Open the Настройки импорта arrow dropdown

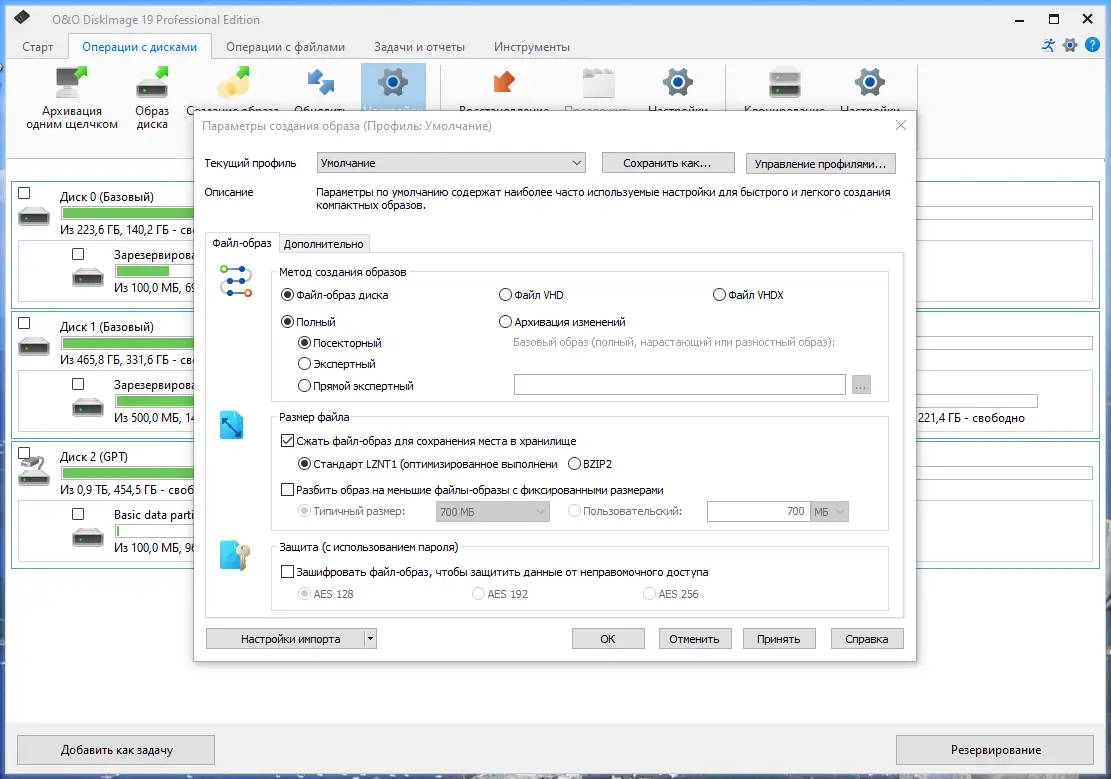[369, 639]
